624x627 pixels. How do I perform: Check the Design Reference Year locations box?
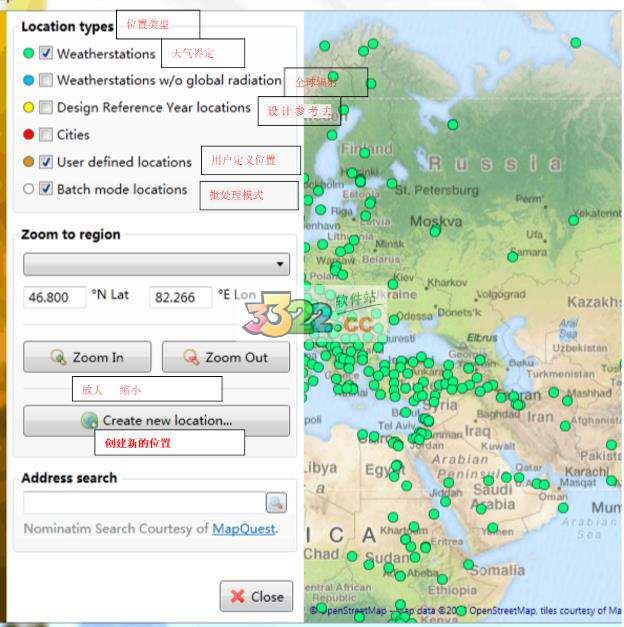[46, 108]
